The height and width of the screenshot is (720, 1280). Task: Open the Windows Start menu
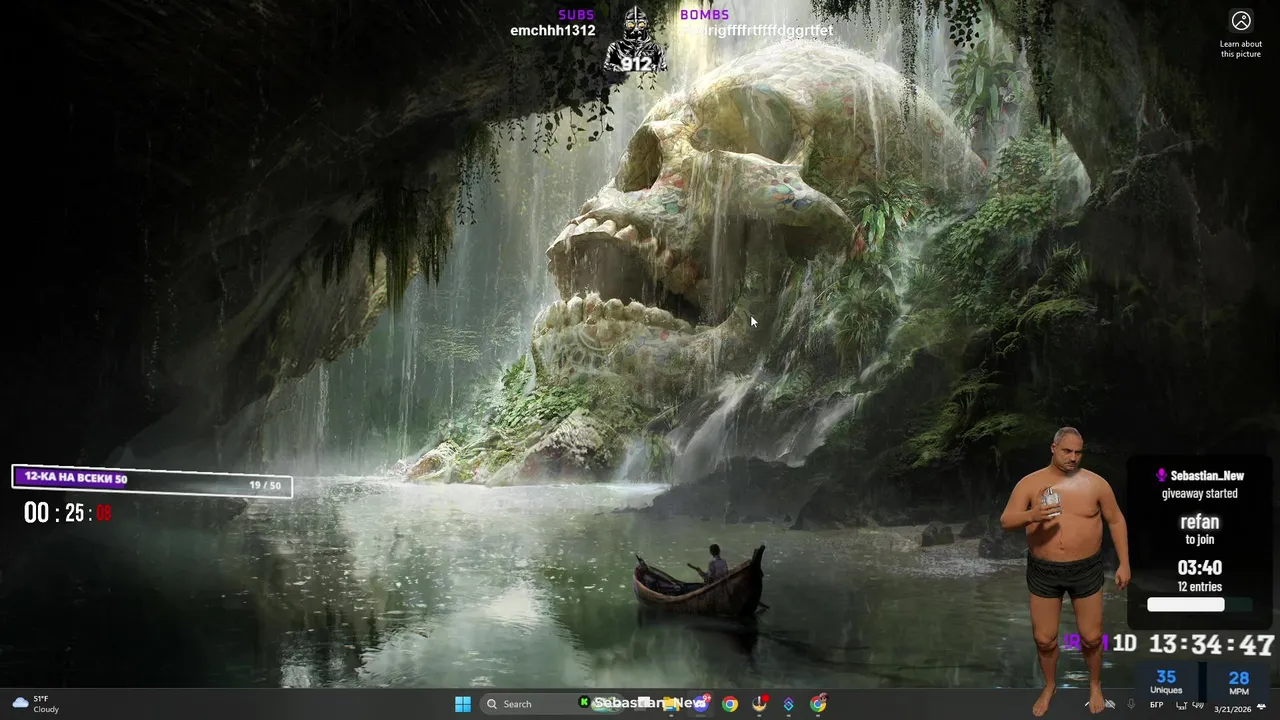click(x=463, y=704)
